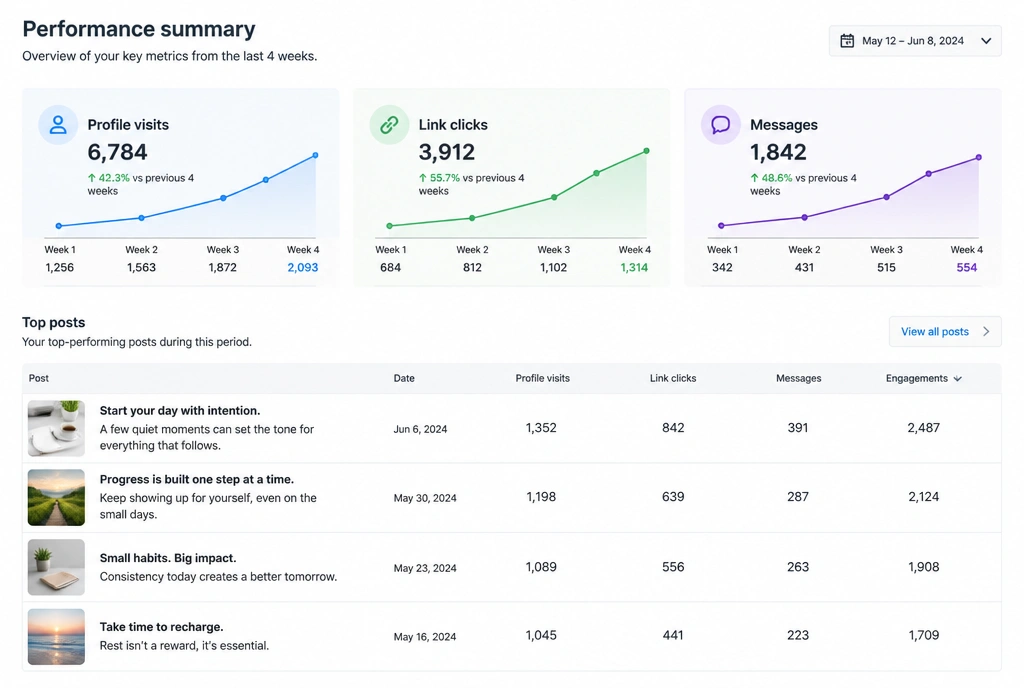This screenshot has width=1024, height=688.
Task: Select Week 3 data point on Link clicks chart
Action: tap(554, 197)
